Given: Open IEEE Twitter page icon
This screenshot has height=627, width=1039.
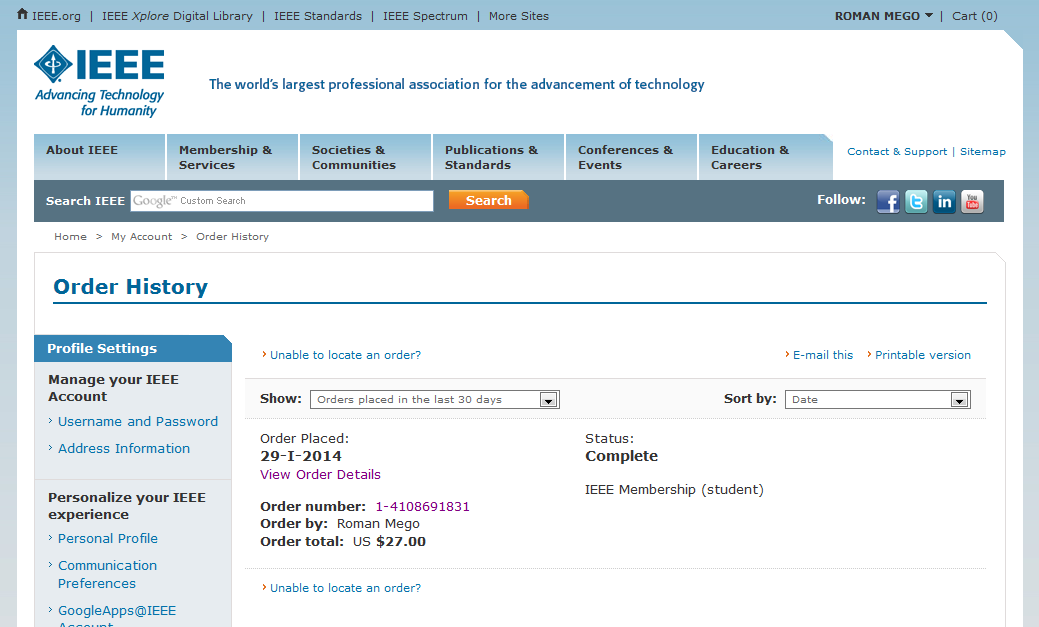Looking at the screenshot, I should pos(916,201).
